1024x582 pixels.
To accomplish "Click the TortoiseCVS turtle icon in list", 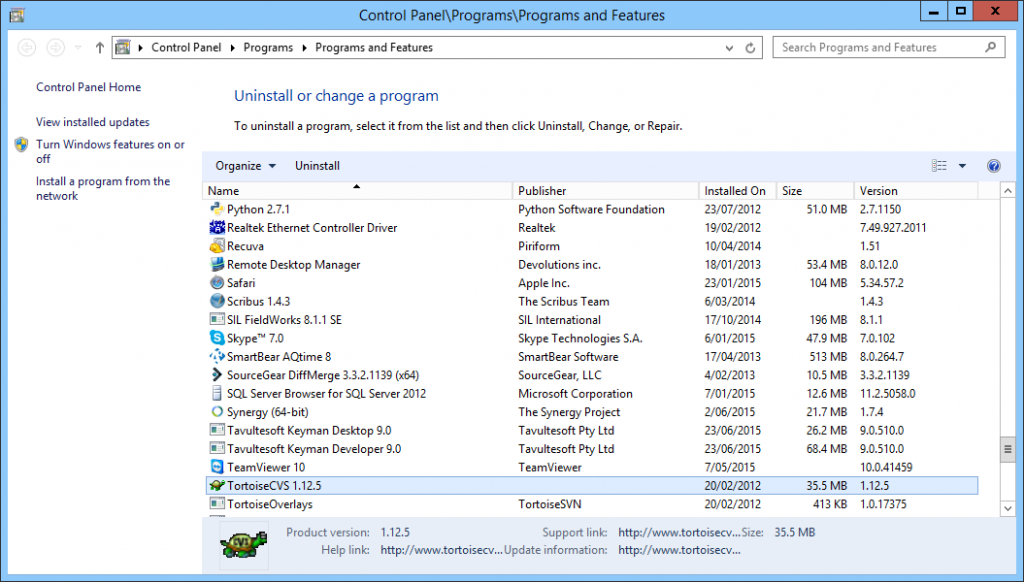I will point(217,485).
